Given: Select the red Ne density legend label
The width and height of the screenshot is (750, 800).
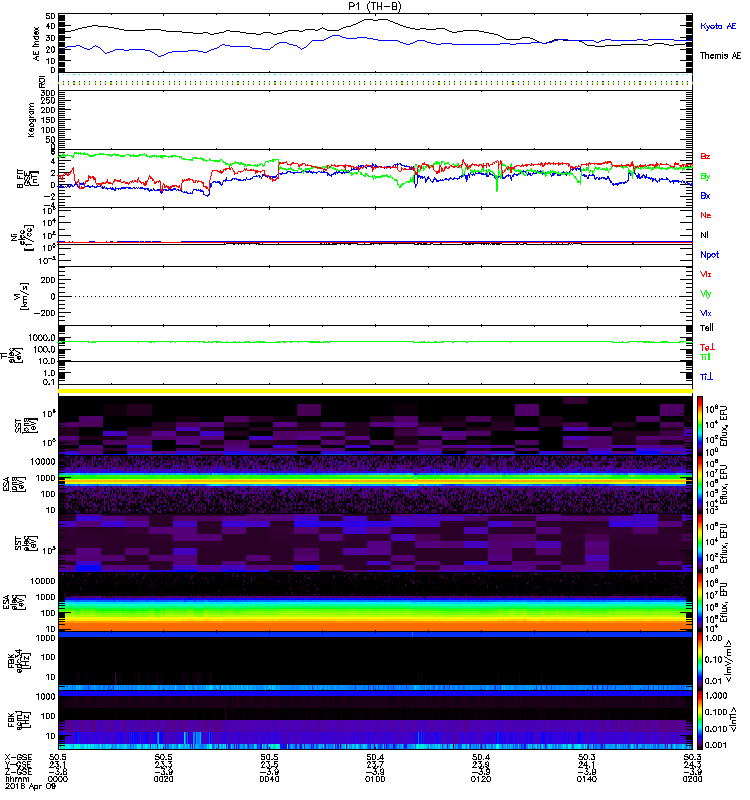Looking at the screenshot, I should tap(705, 215).
